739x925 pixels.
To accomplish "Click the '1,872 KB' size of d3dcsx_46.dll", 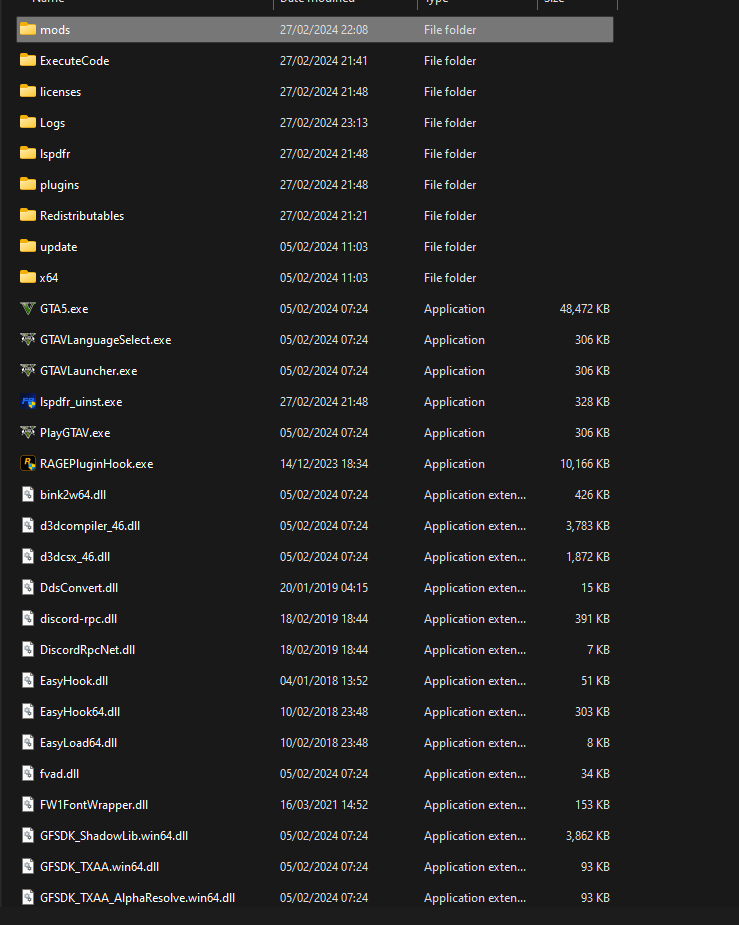I will coord(587,557).
